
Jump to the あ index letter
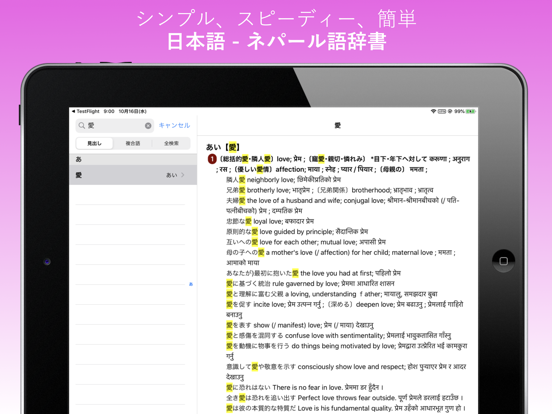(x=191, y=284)
